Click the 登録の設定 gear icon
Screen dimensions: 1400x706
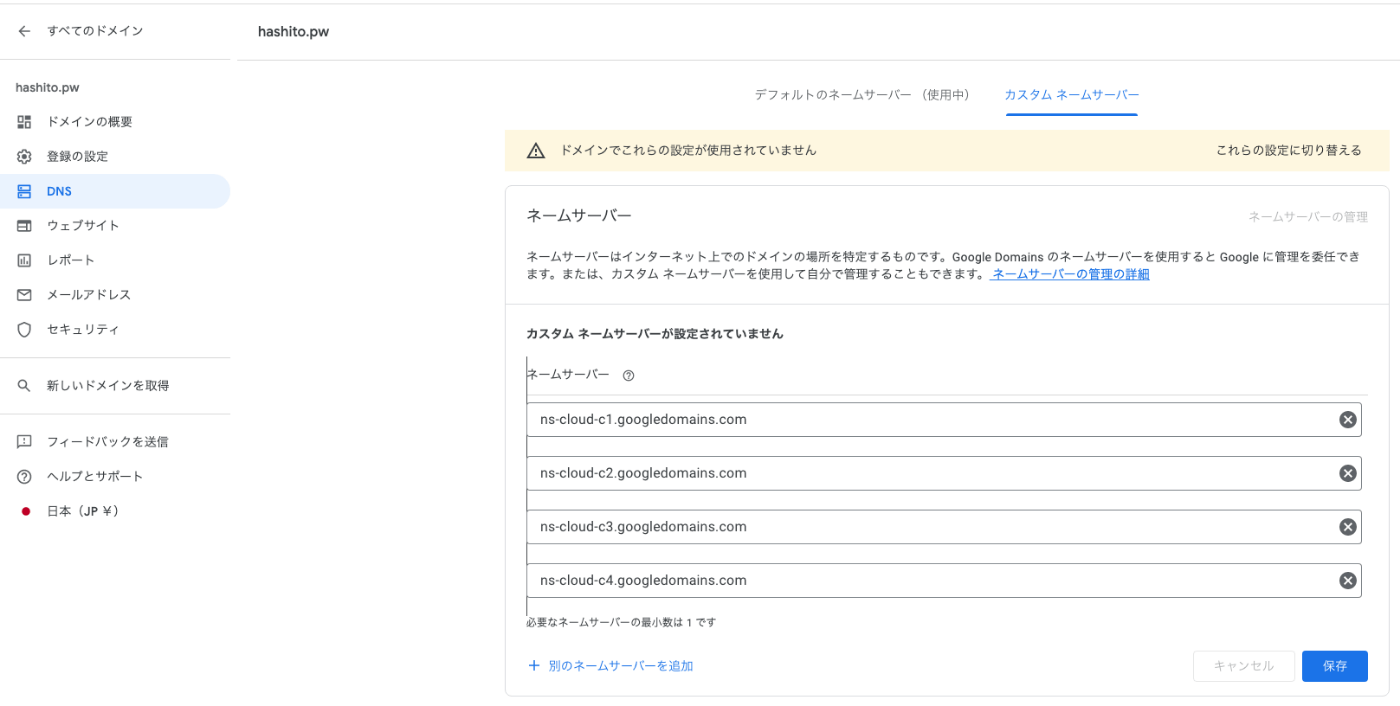click(24, 157)
